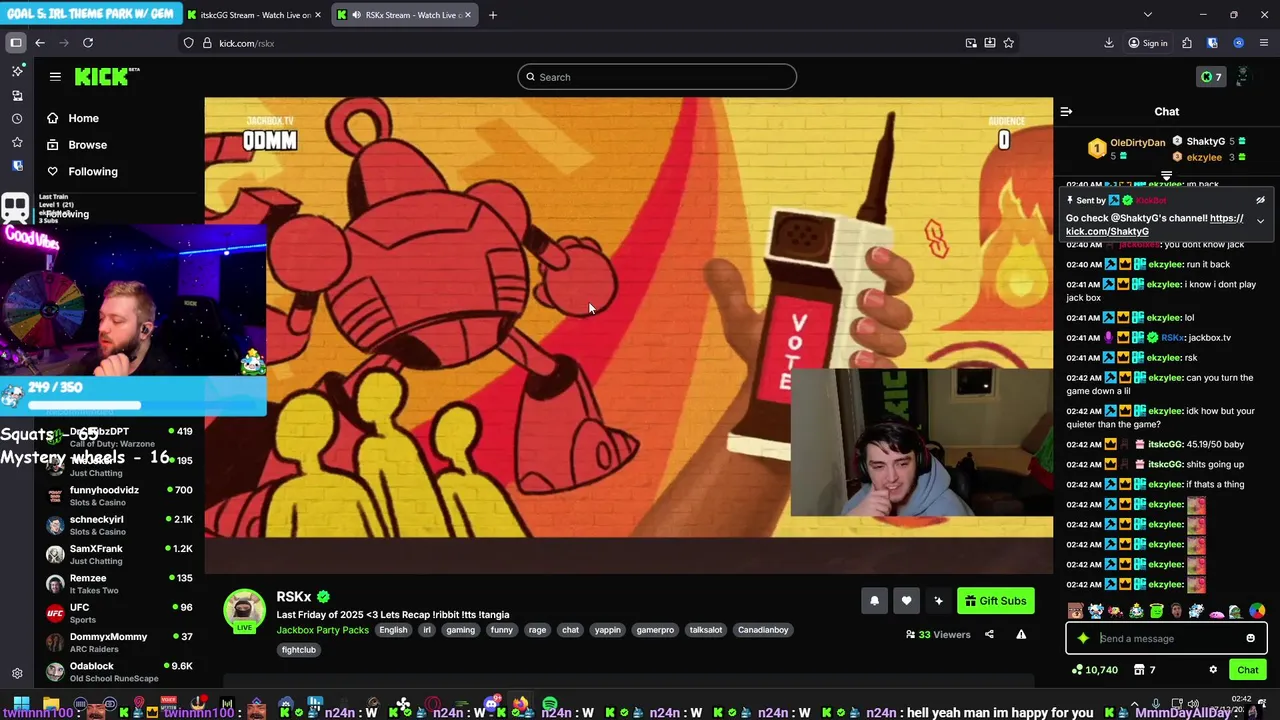This screenshot has width=1280, height=720.
Task: Bookmark this page with the star
Action: (1009, 43)
